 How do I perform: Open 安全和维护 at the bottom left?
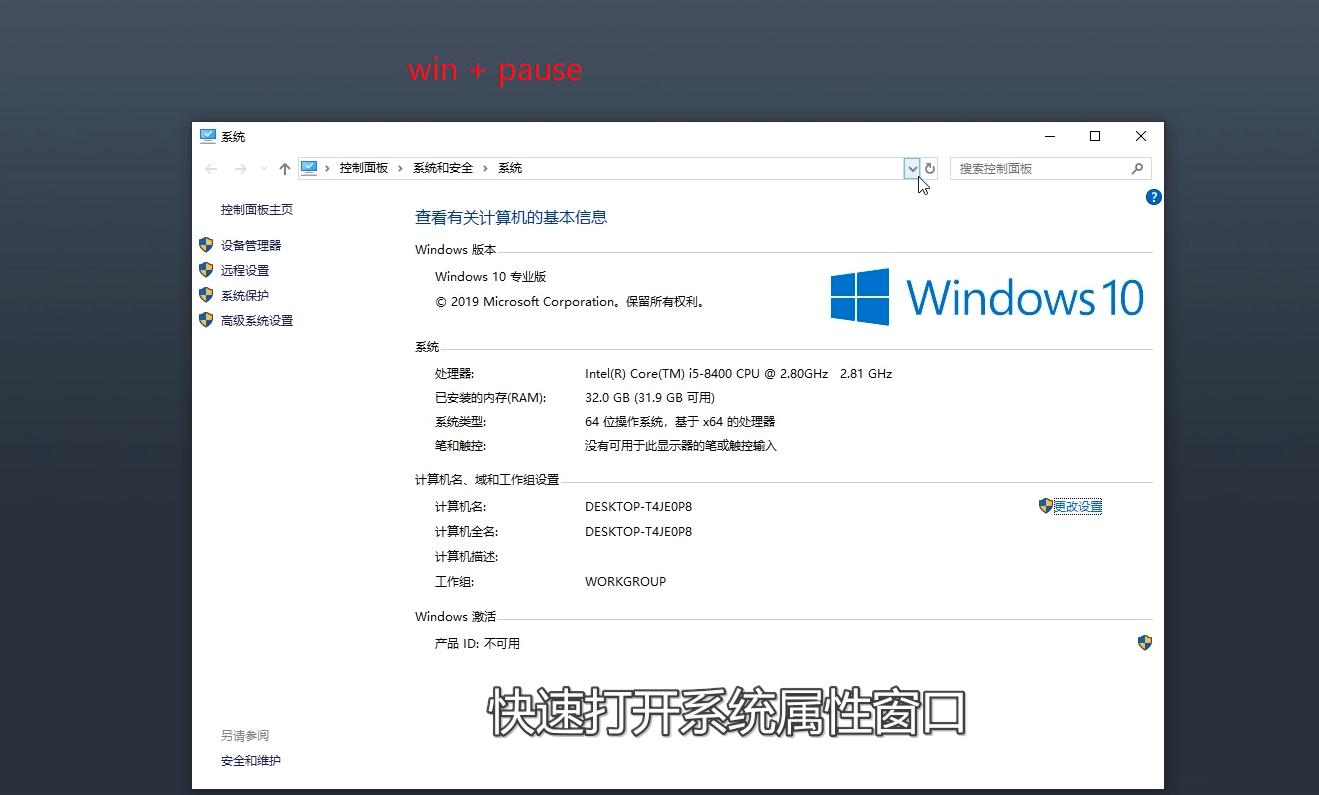(249, 760)
